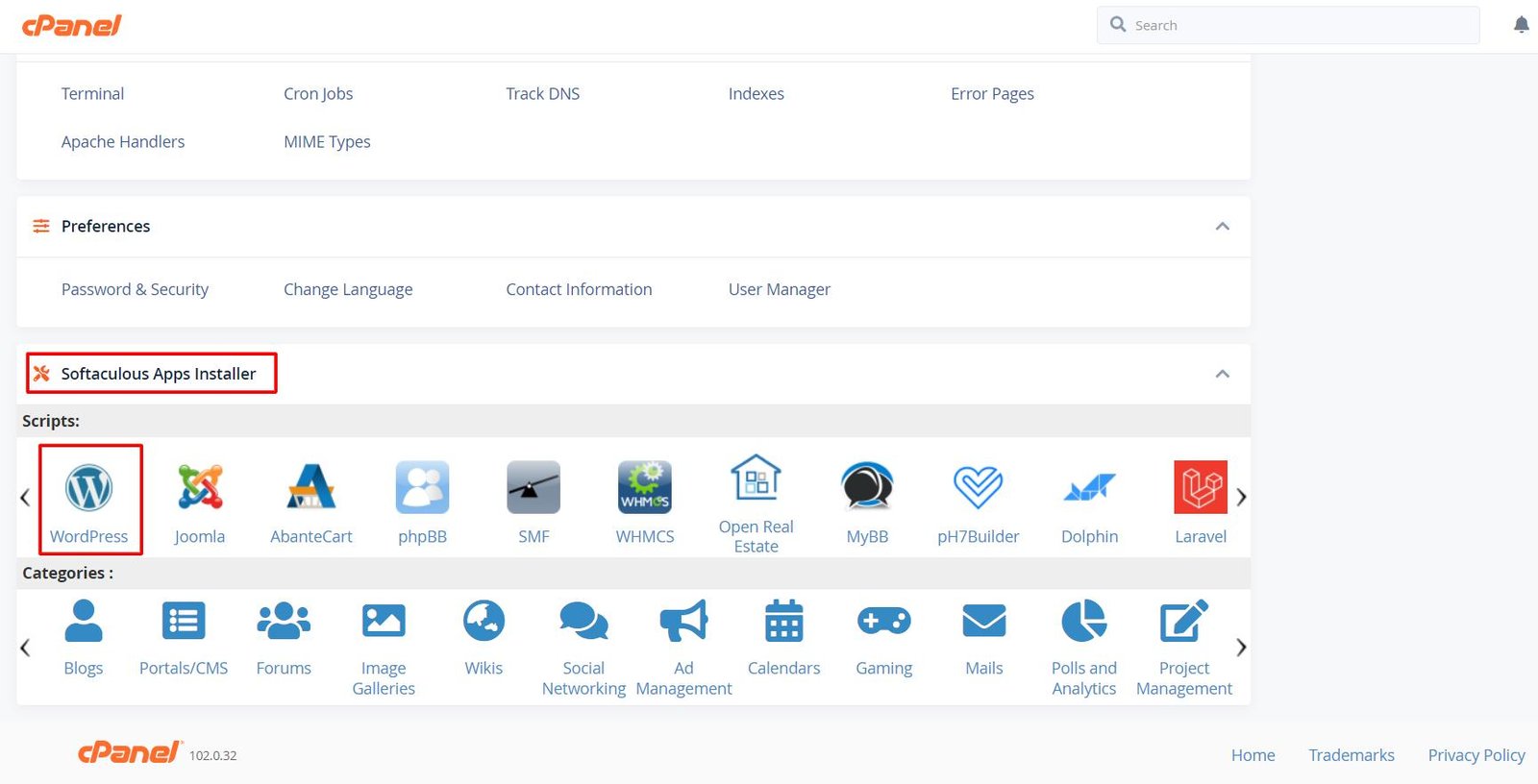Image resolution: width=1538 pixels, height=784 pixels.
Task: Select the pH7Builder heart icon
Action: pos(979,487)
